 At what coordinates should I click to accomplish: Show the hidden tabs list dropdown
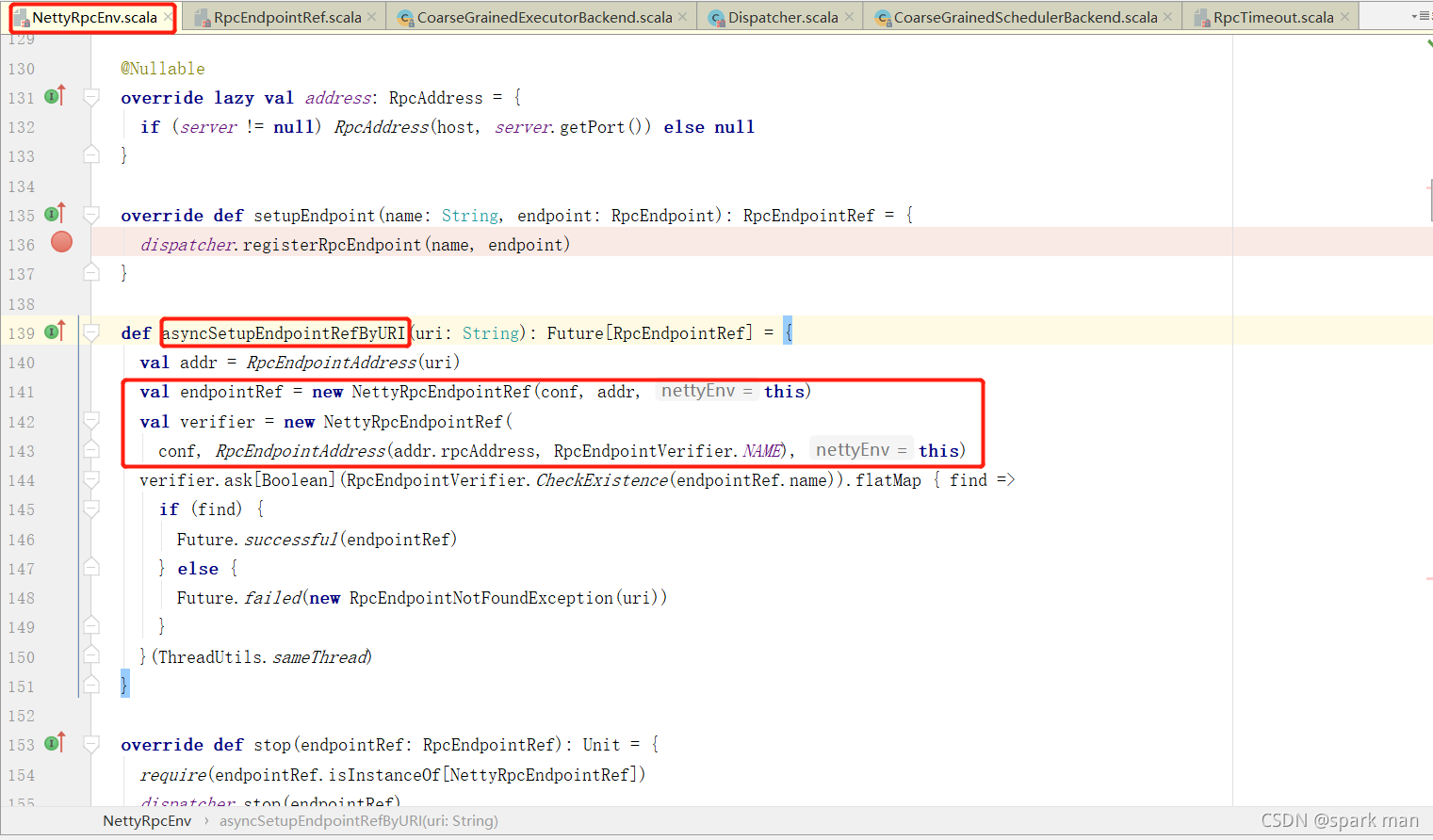1420,16
